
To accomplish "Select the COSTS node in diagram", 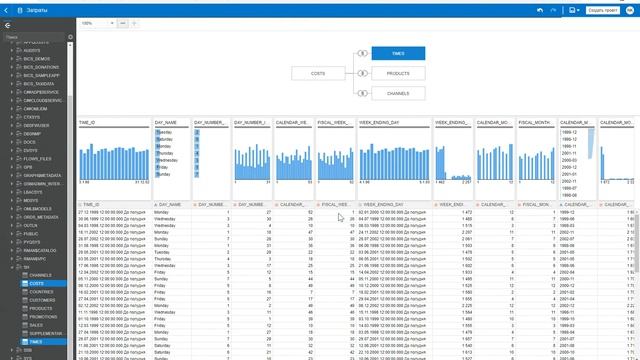I will point(318,73).
